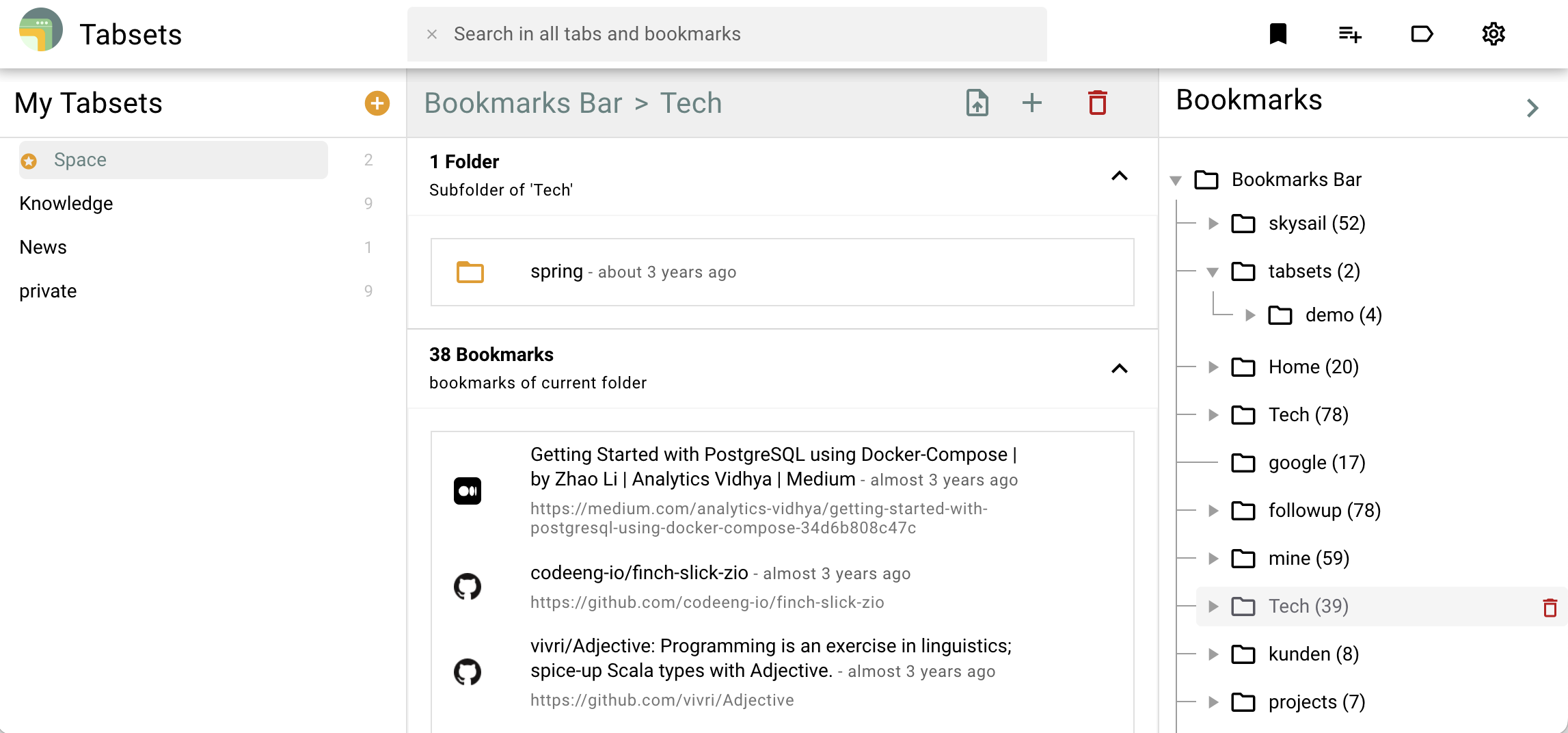Click the spring folder icon

tap(470, 272)
